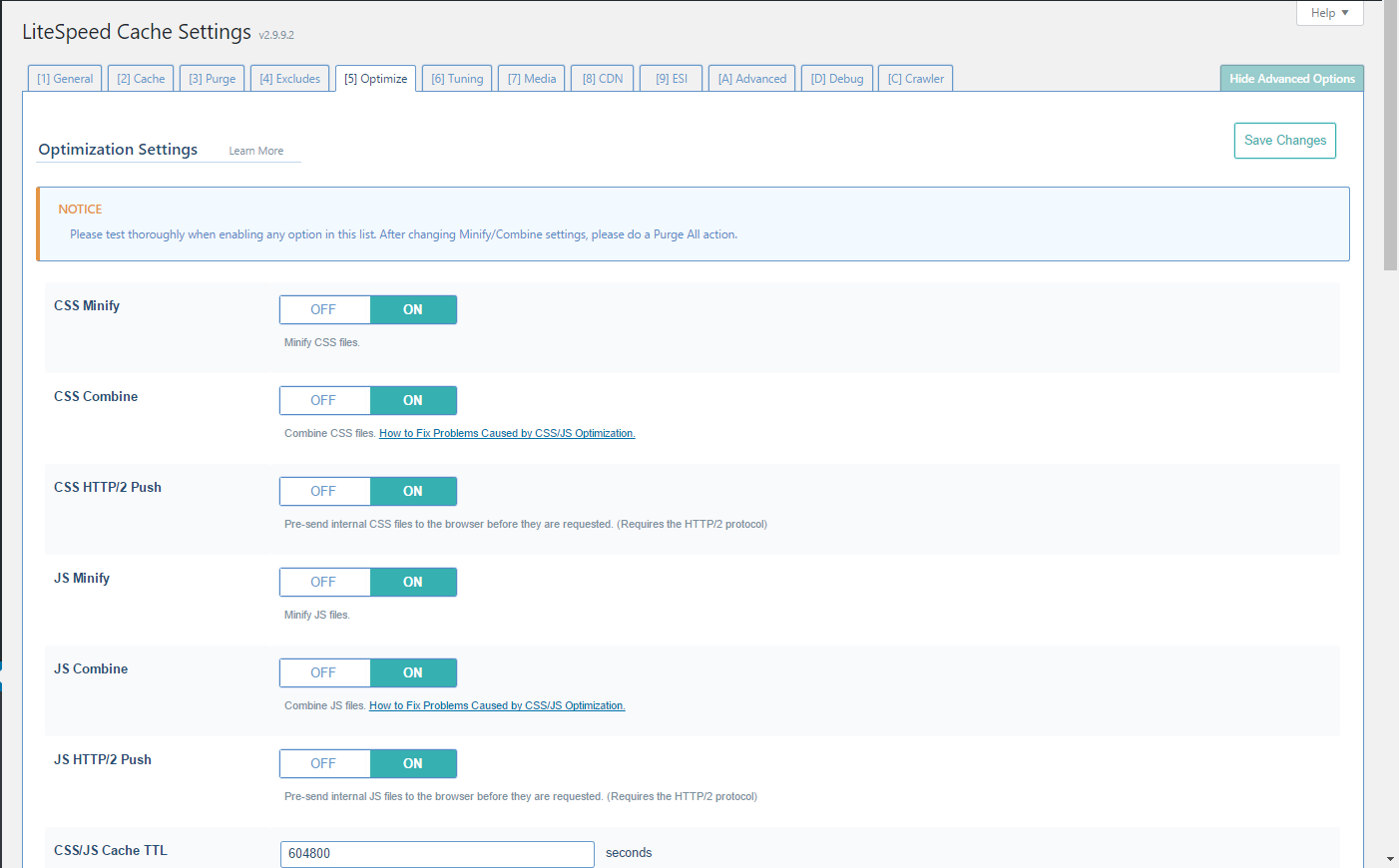This screenshot has width=1399, height=868.
Task: Select the [5] Optimize tab
Action: tap(376, 79)
